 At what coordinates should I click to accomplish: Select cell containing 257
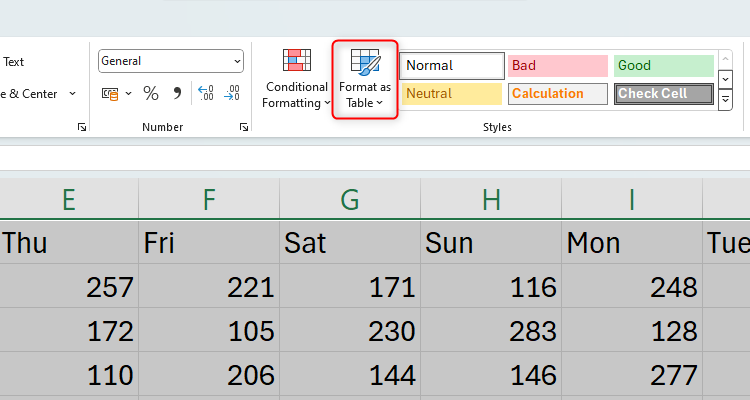[69, 286]
